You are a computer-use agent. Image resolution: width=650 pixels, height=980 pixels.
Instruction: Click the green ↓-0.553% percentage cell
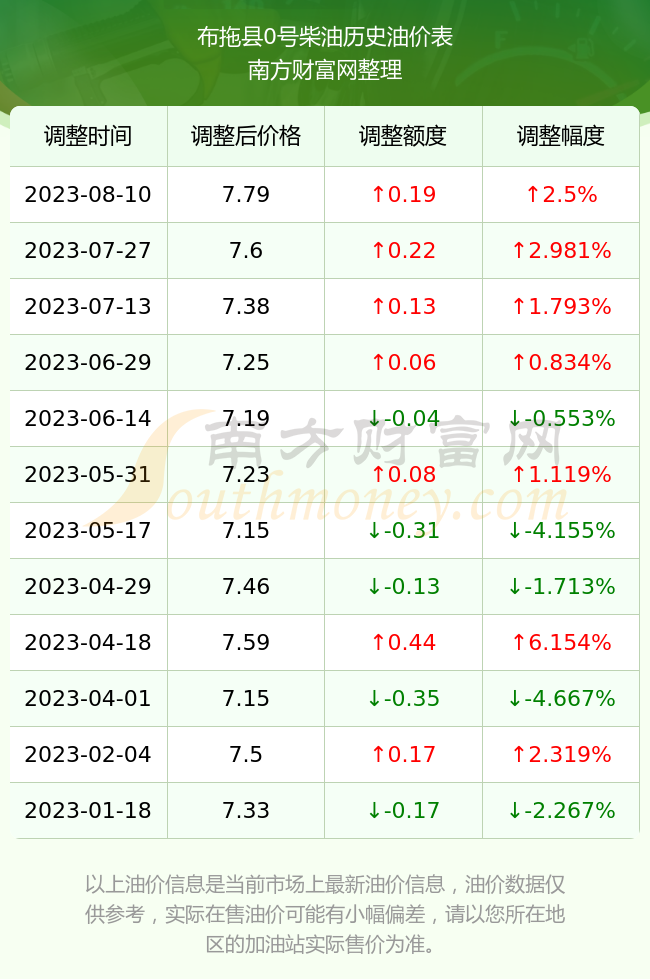561,418
